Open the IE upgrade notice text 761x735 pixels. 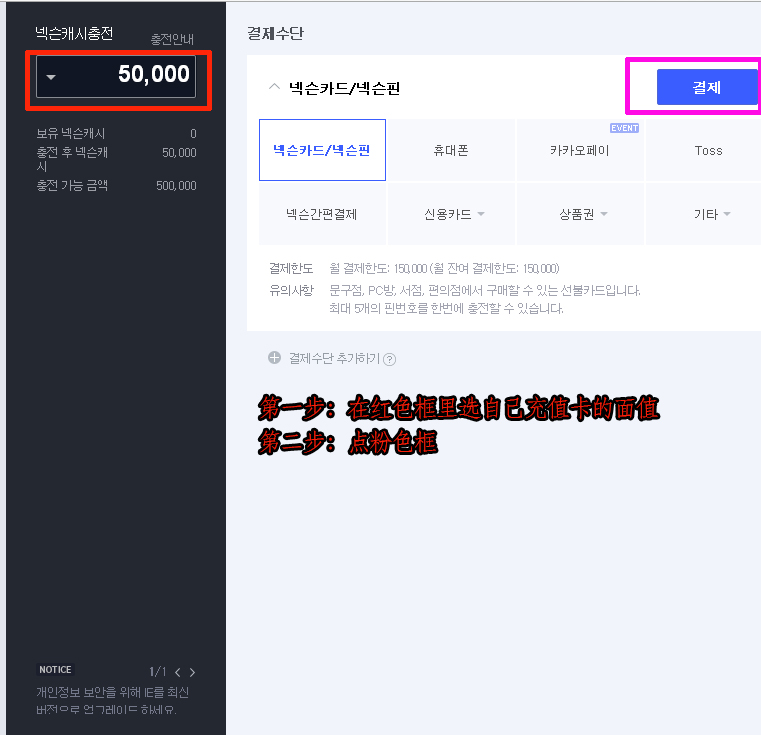tap(113, 701)
